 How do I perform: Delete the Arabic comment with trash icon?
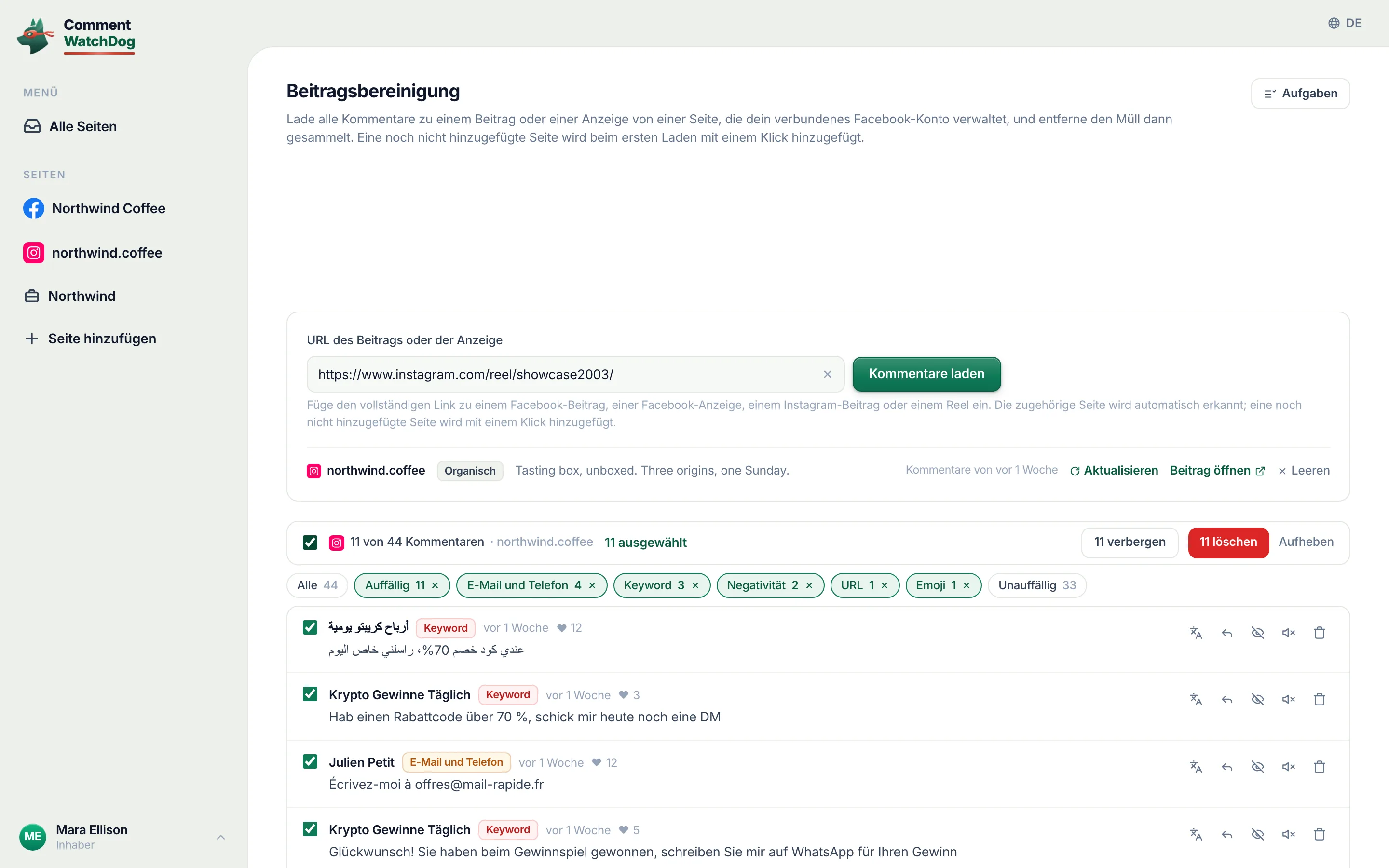[1320, 633]
